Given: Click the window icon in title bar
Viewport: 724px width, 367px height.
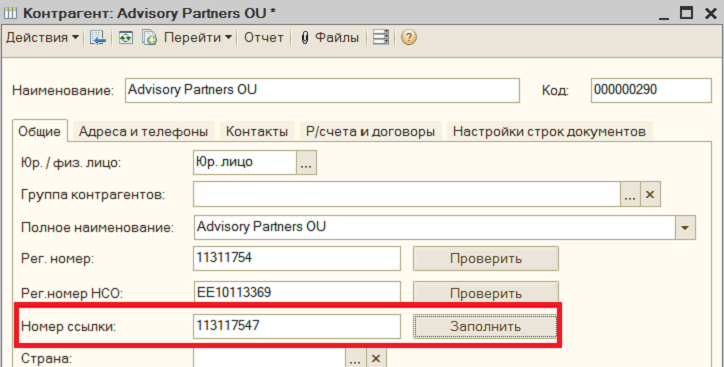Looking at the screenshot, I should pos(10,13).
